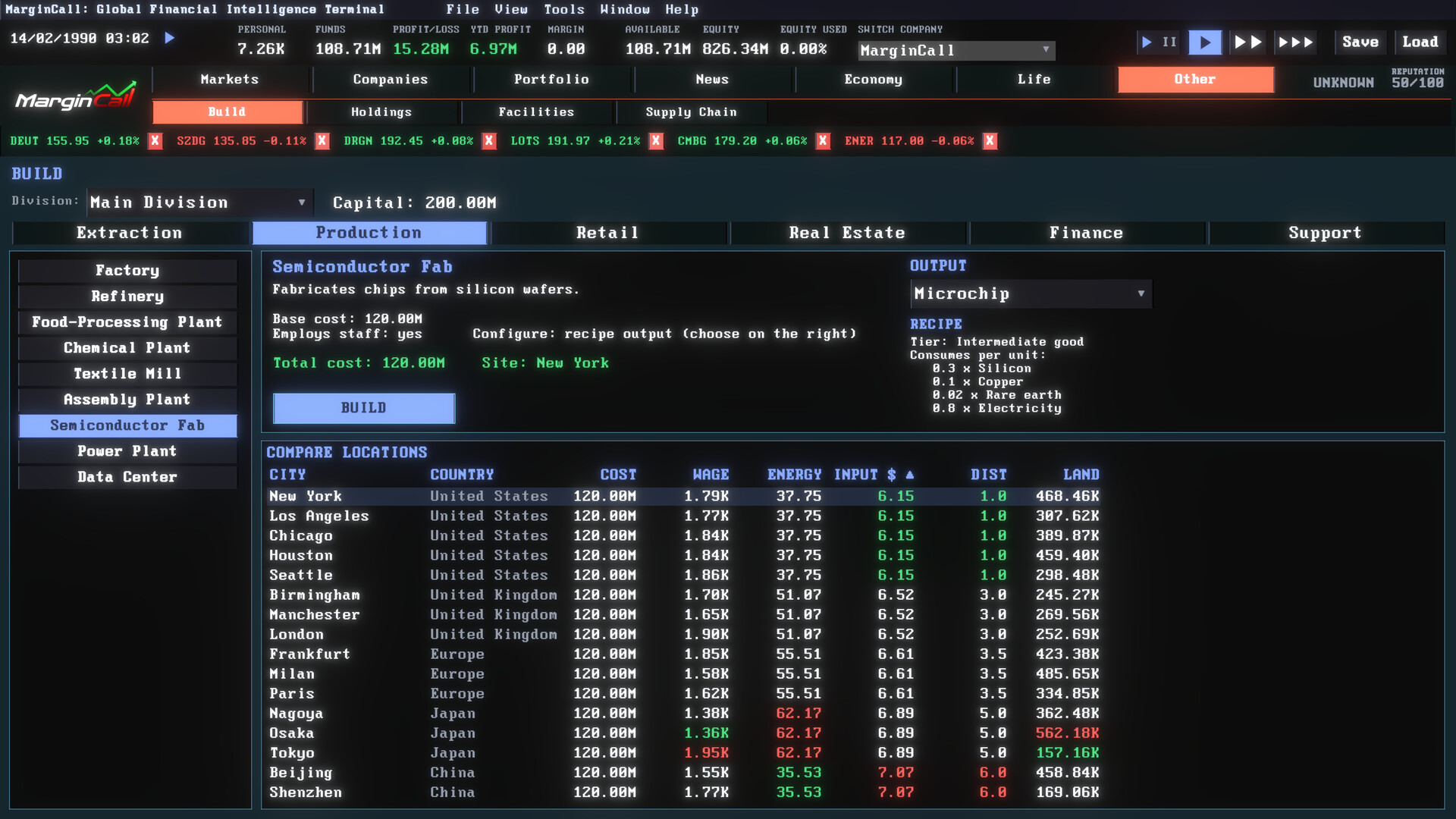
Task: Open the File menu
Action: coord(463,10)
